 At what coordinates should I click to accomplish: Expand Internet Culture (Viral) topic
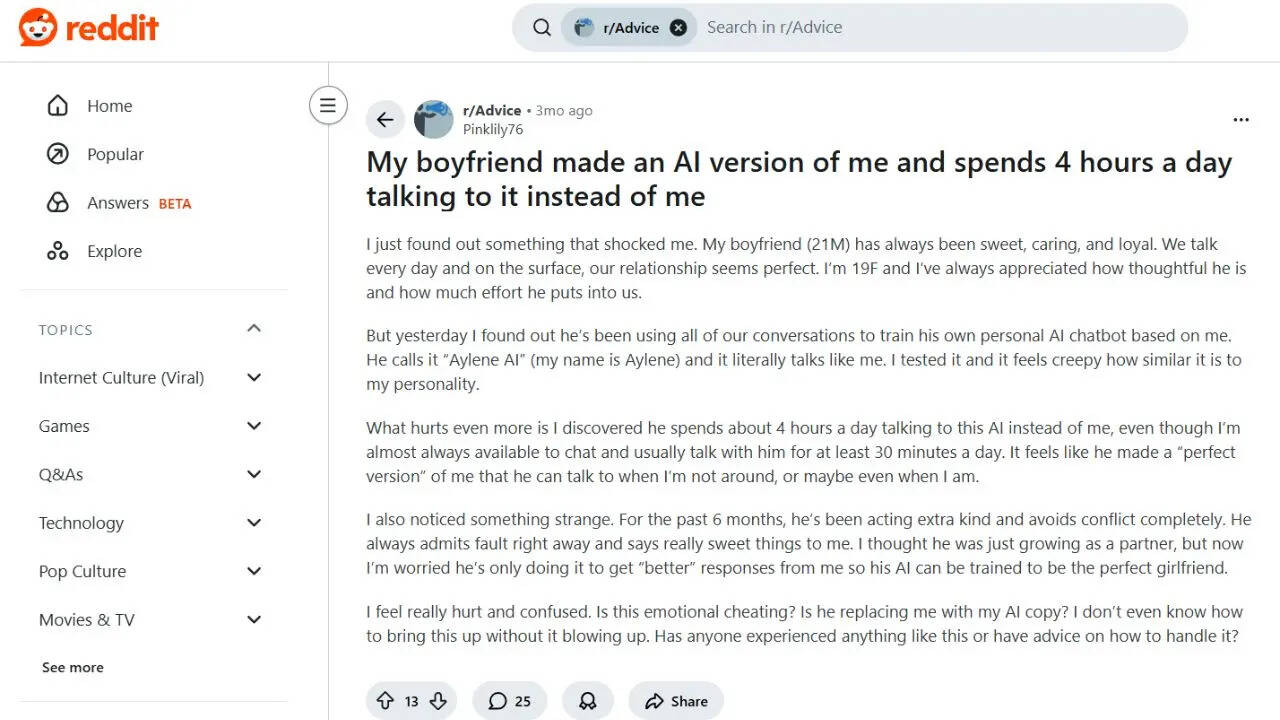coord(254,377)
